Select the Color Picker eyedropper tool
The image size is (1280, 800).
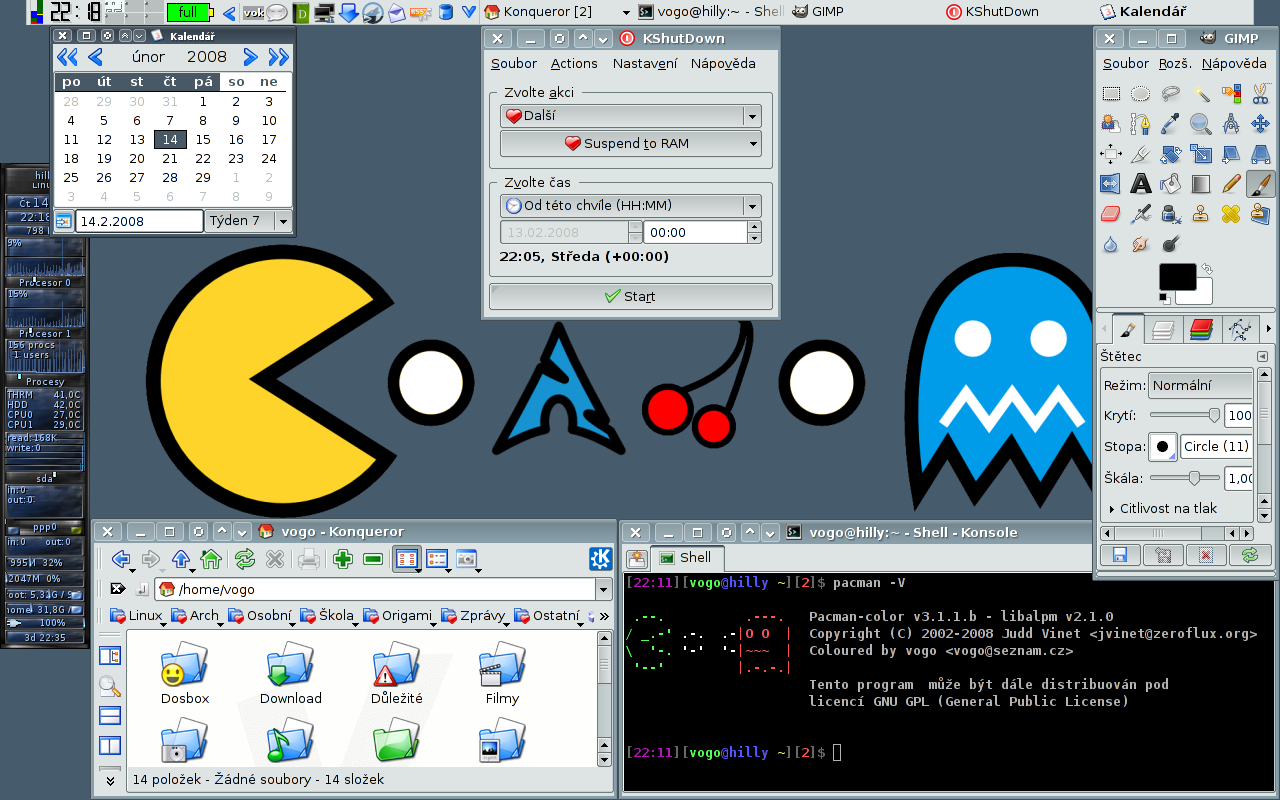1171,124
